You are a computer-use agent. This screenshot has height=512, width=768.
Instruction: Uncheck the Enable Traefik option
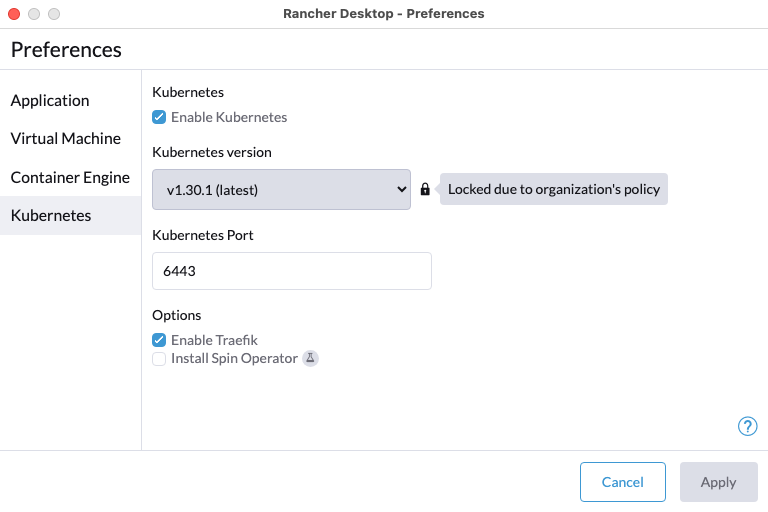[159, 340]
